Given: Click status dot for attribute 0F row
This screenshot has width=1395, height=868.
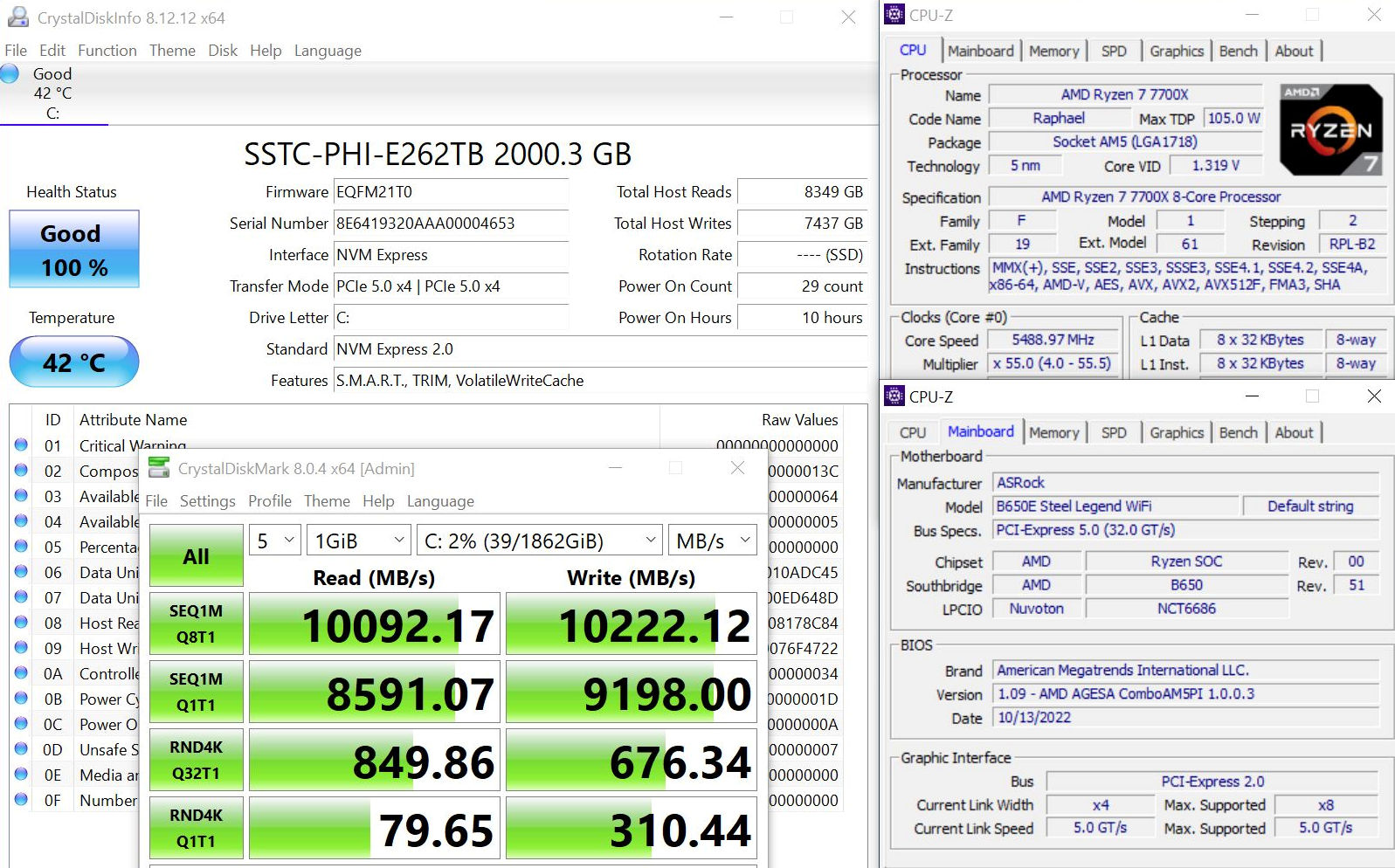Looking at the screenshot, I should click(21, 800).
